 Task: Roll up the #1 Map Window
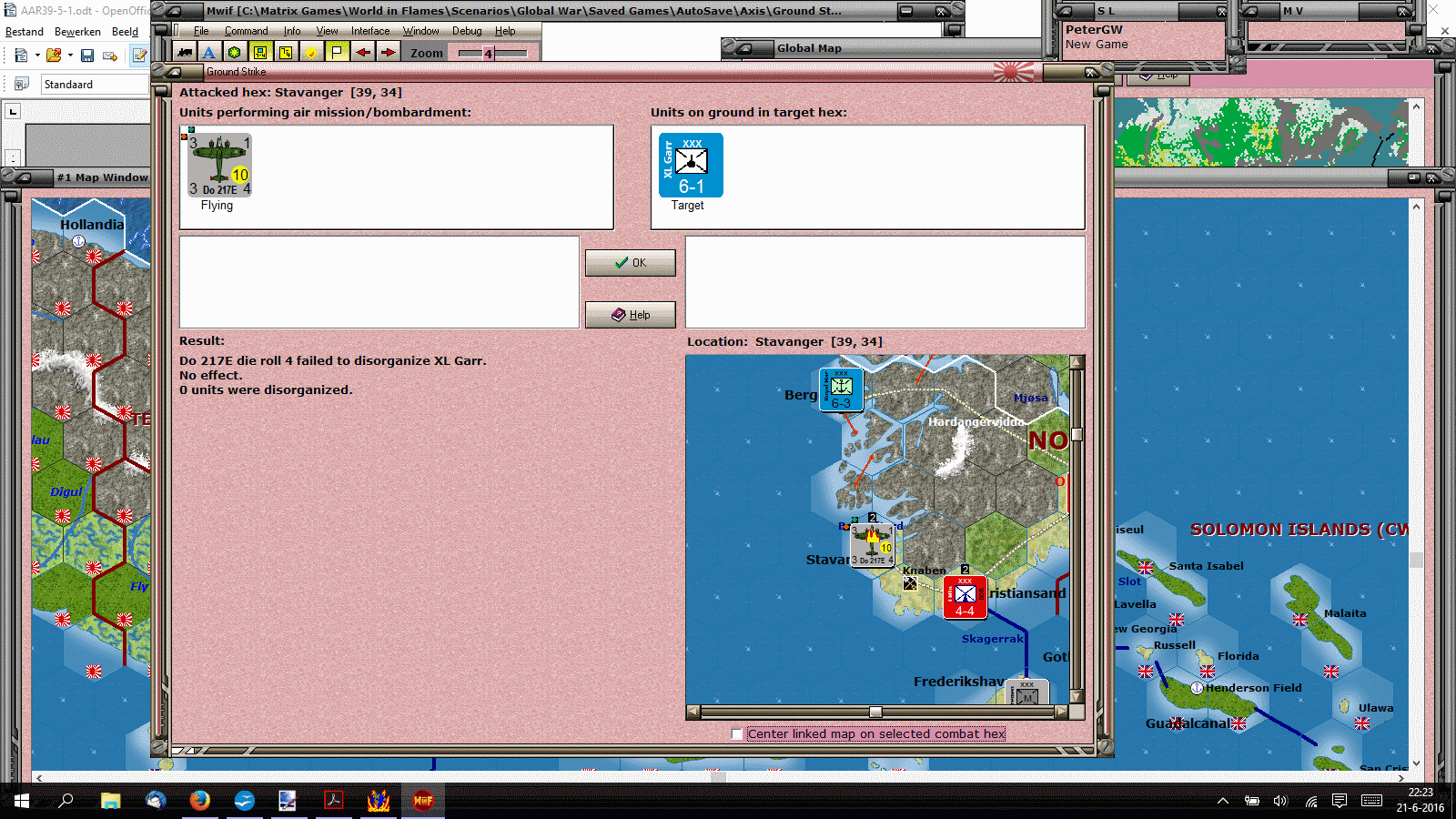25,177
